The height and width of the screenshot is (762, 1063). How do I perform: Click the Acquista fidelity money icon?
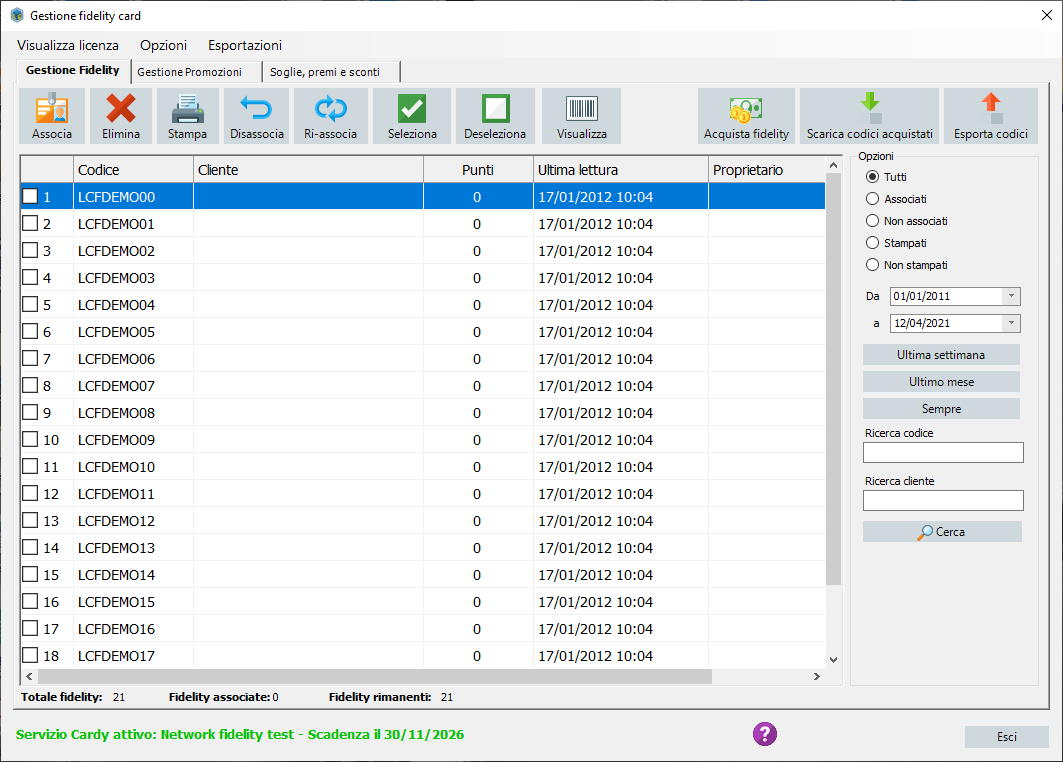tap(746, 109)
